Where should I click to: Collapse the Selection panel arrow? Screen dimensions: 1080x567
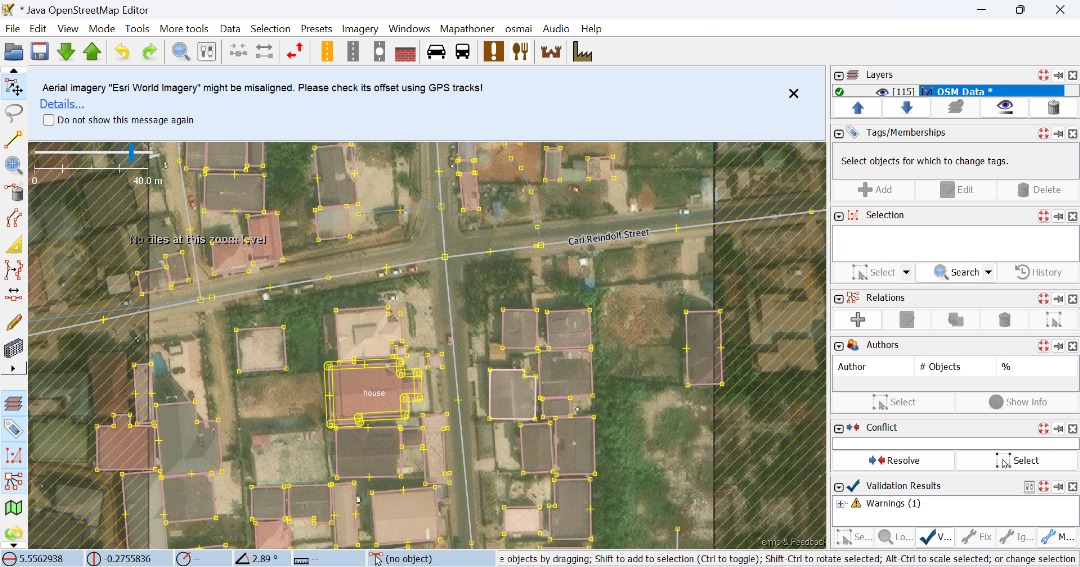coord(838,216)
